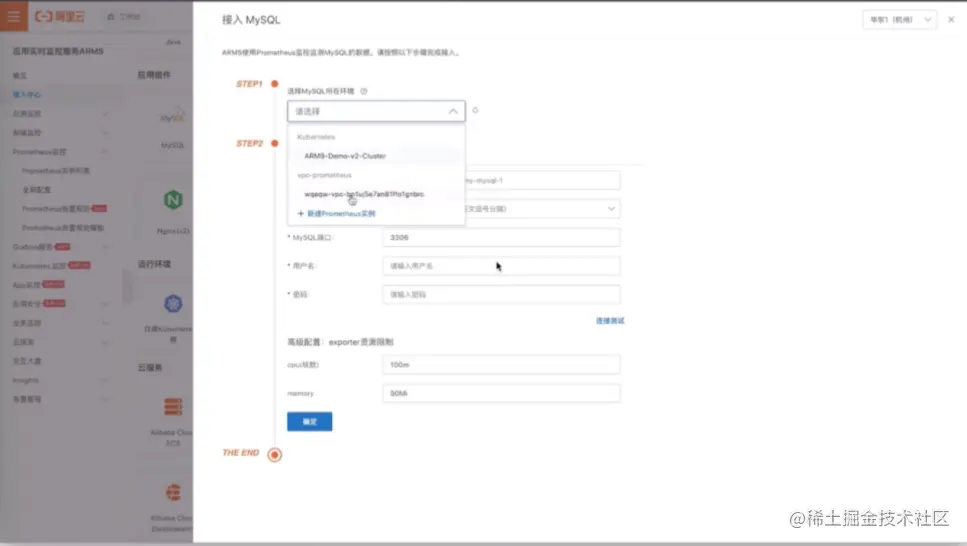
Task: Click the help icon beside MySQL environment label
Action: click(x=364, y=91)
